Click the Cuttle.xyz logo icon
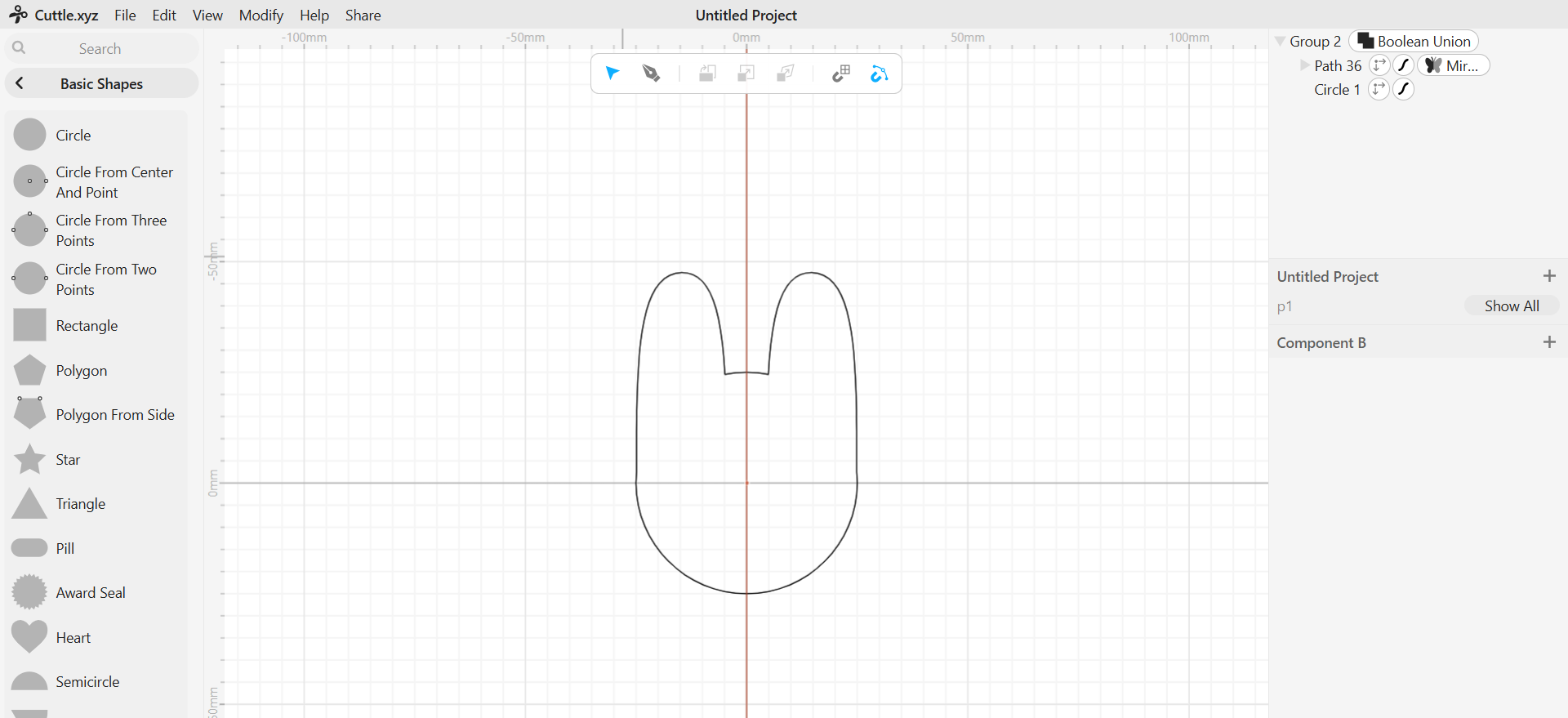 pyautogui.click(x=18, y=14)
